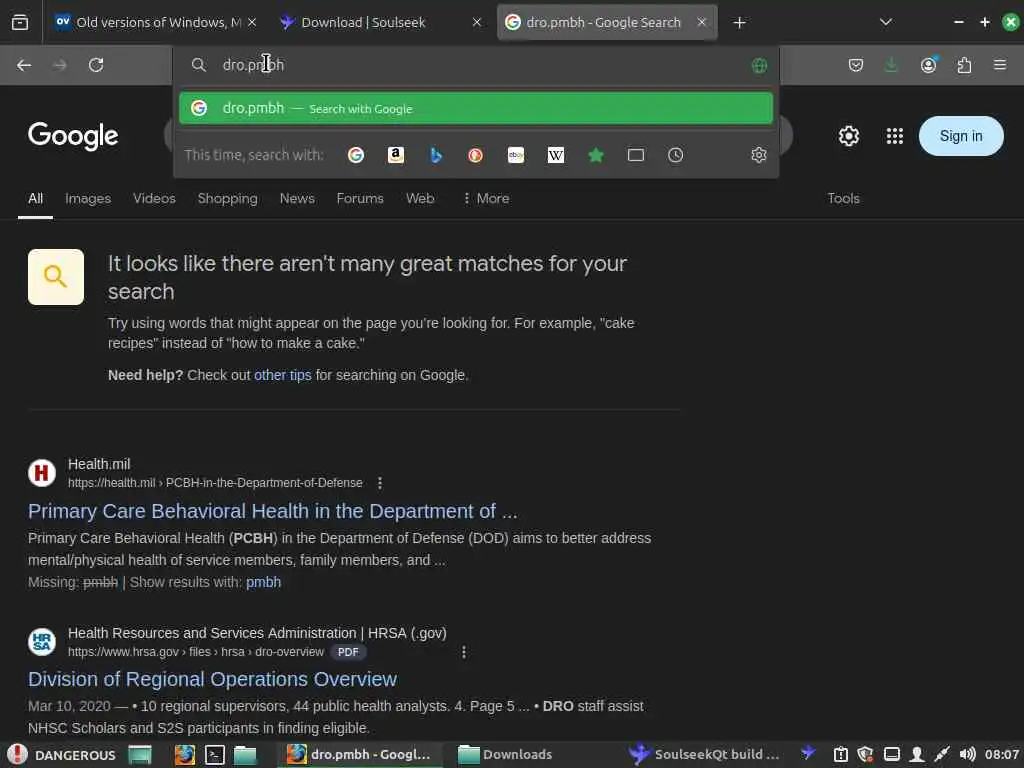Open Division of Regional Operations Overview
1024x768 pixels.
click(x=212, y=679)
